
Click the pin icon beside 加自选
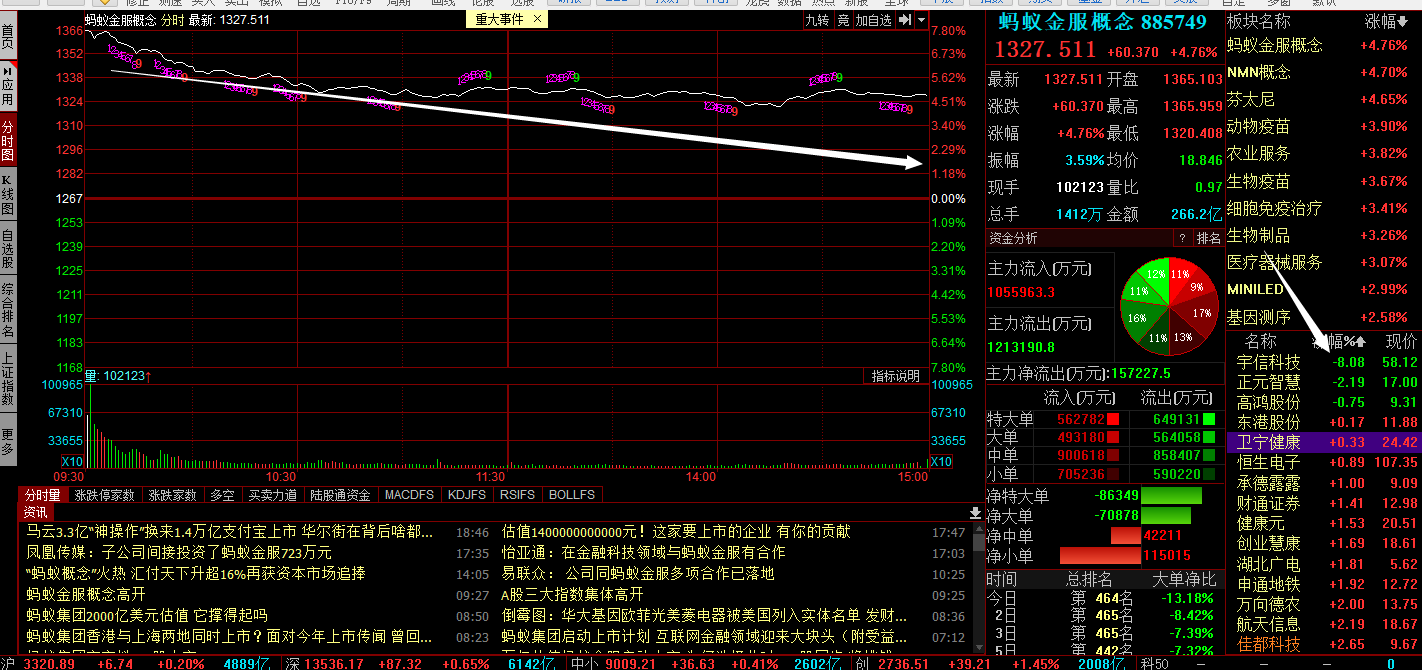pos(906,20)
